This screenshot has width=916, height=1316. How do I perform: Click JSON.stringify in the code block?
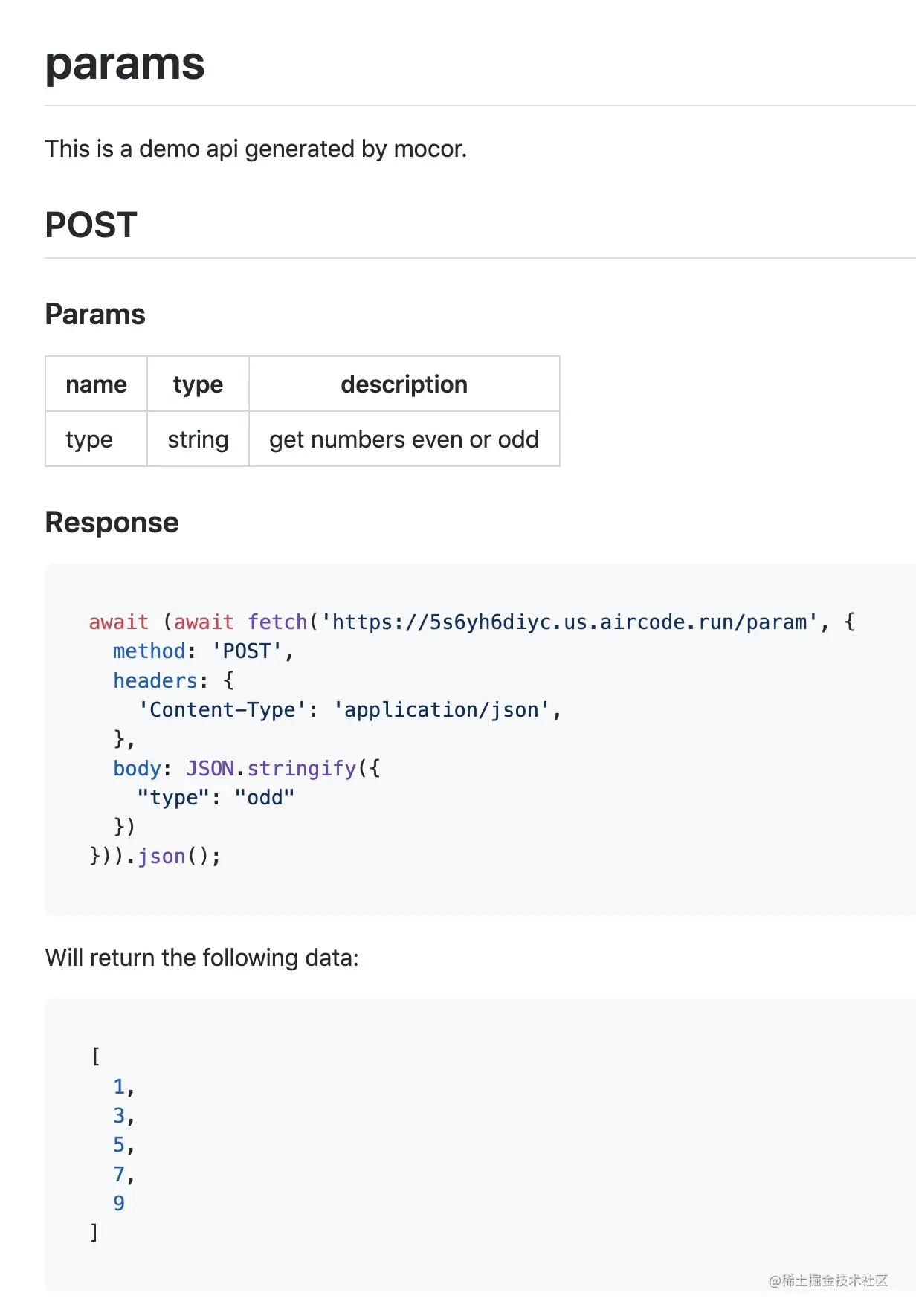(x=271, y=769)
